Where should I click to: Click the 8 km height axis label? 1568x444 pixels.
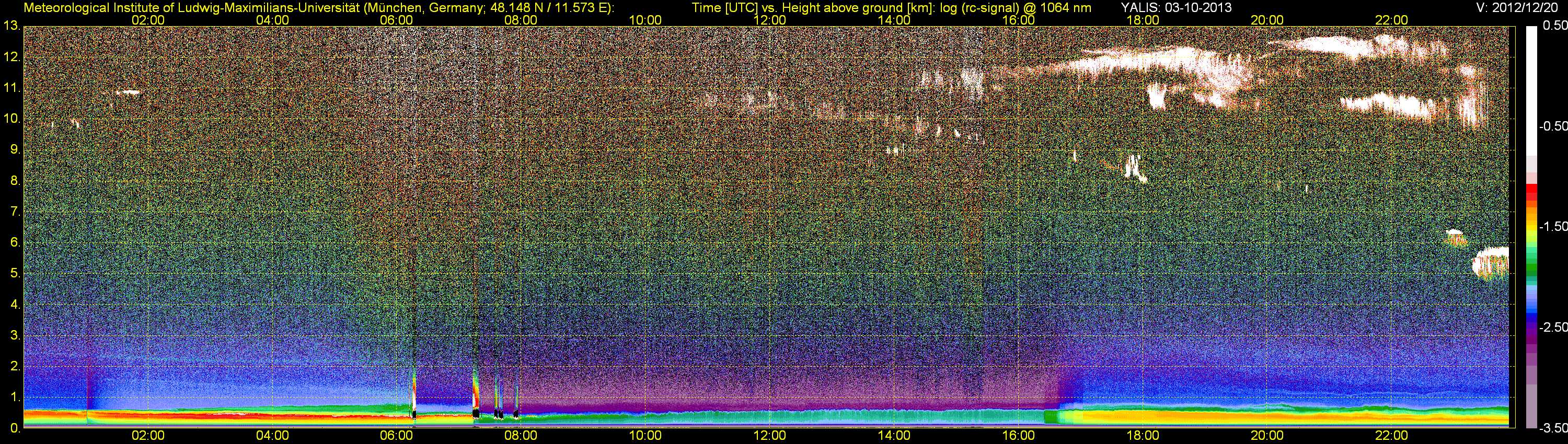point(15,181)
